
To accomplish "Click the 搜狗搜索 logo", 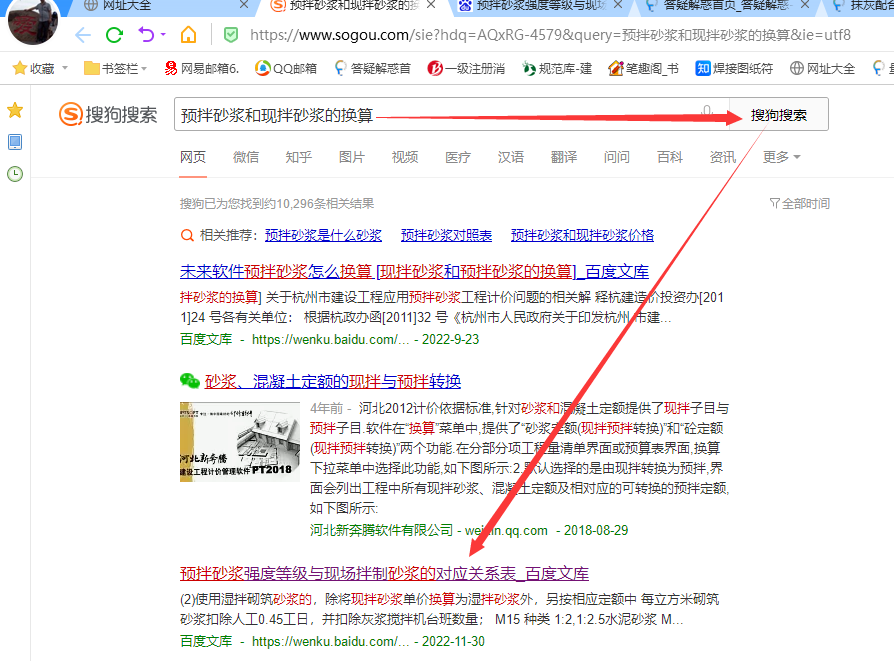I will click(x=108, y=115).
